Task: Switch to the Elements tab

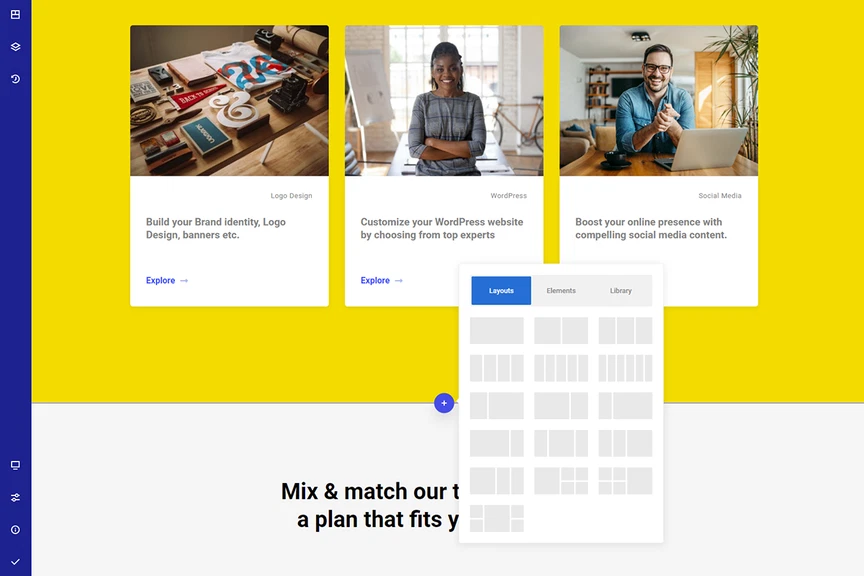Action: [x=561, y=290]
